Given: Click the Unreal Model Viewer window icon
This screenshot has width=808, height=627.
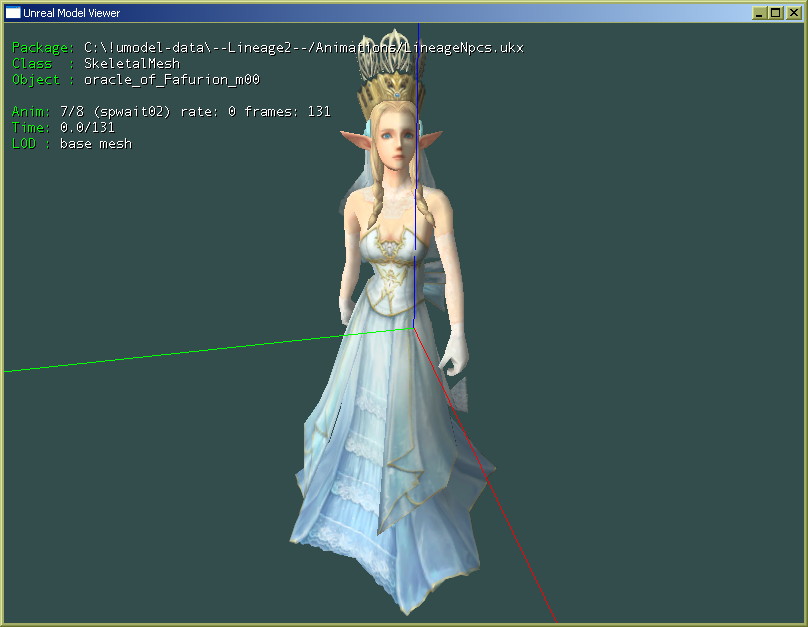Looking at the screenshot, I should click(x=13, y=12).
